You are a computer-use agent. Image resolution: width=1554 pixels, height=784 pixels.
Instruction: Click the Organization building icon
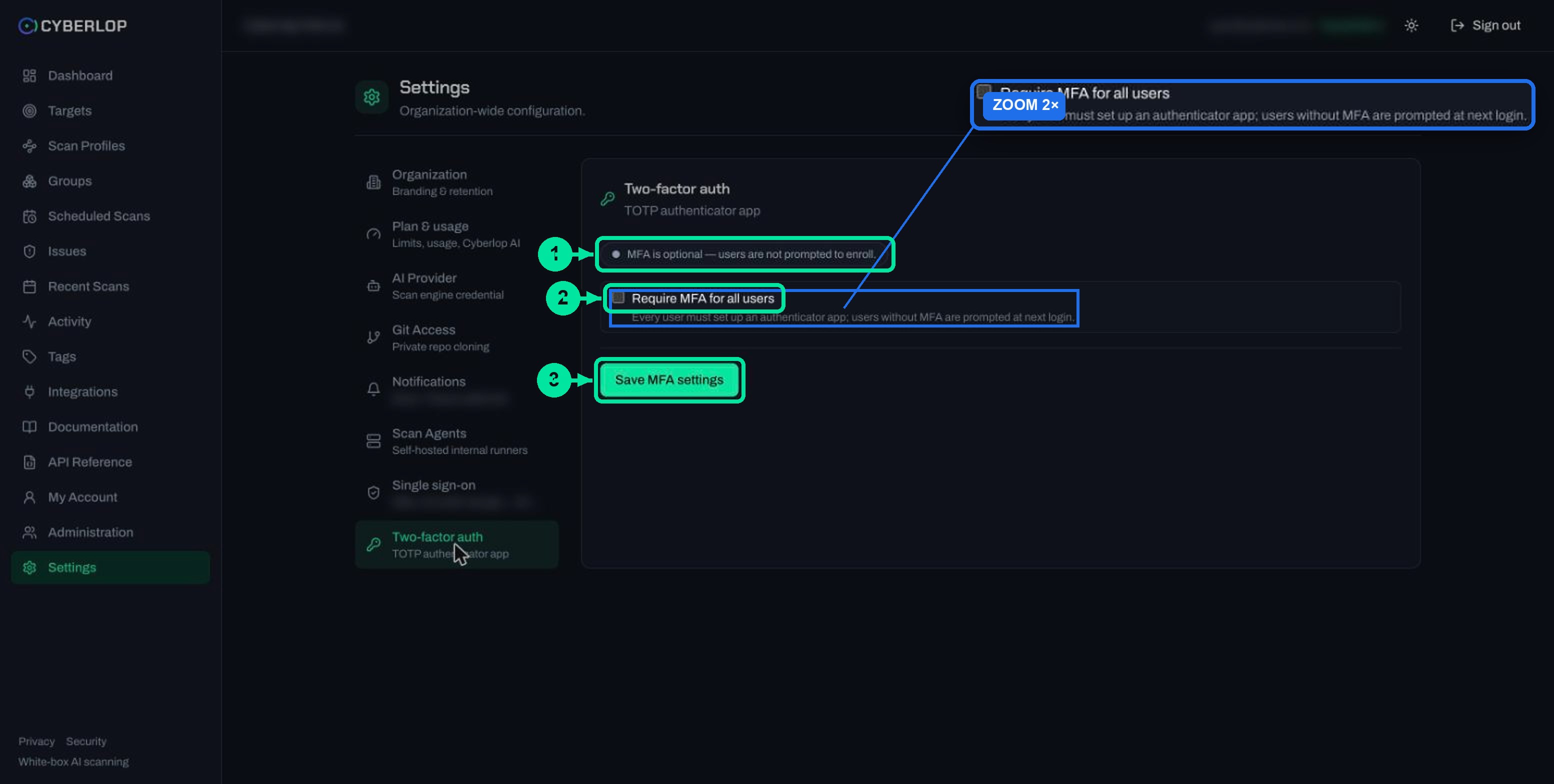point(373,182)
